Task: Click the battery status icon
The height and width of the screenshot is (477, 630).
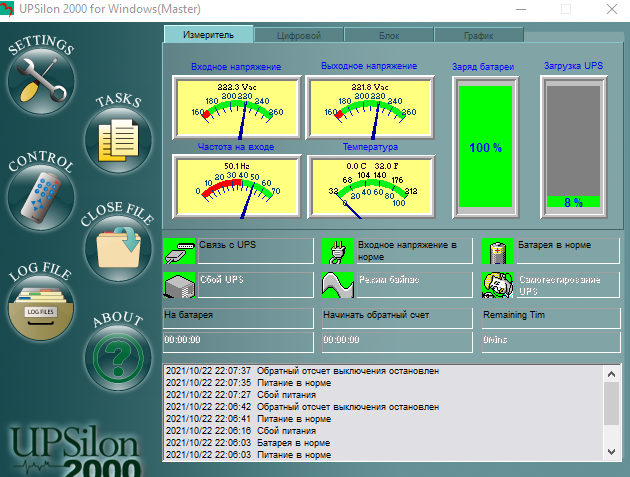Action: point(497,251)
